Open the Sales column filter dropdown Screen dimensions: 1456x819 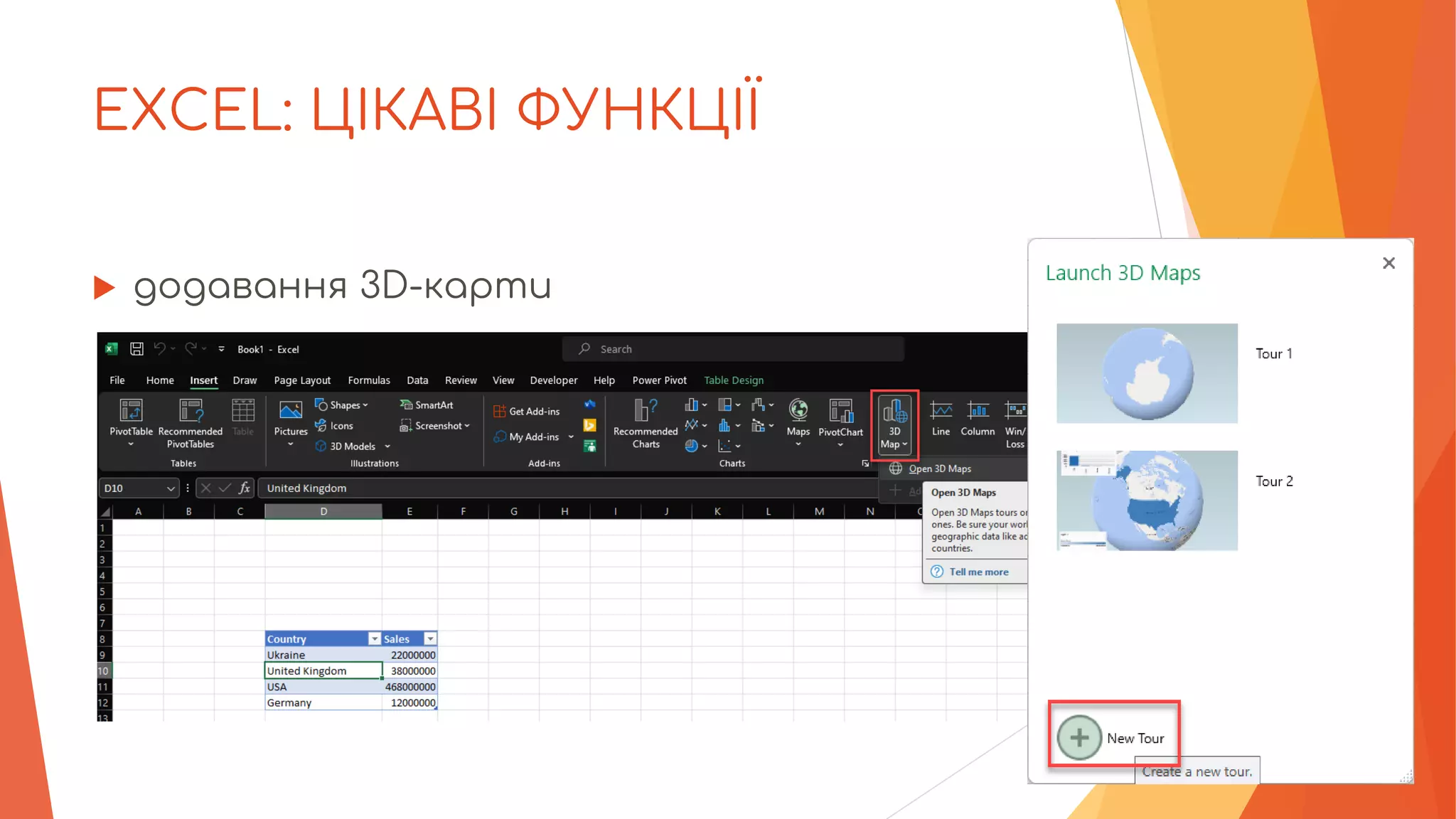coord(430,638)
